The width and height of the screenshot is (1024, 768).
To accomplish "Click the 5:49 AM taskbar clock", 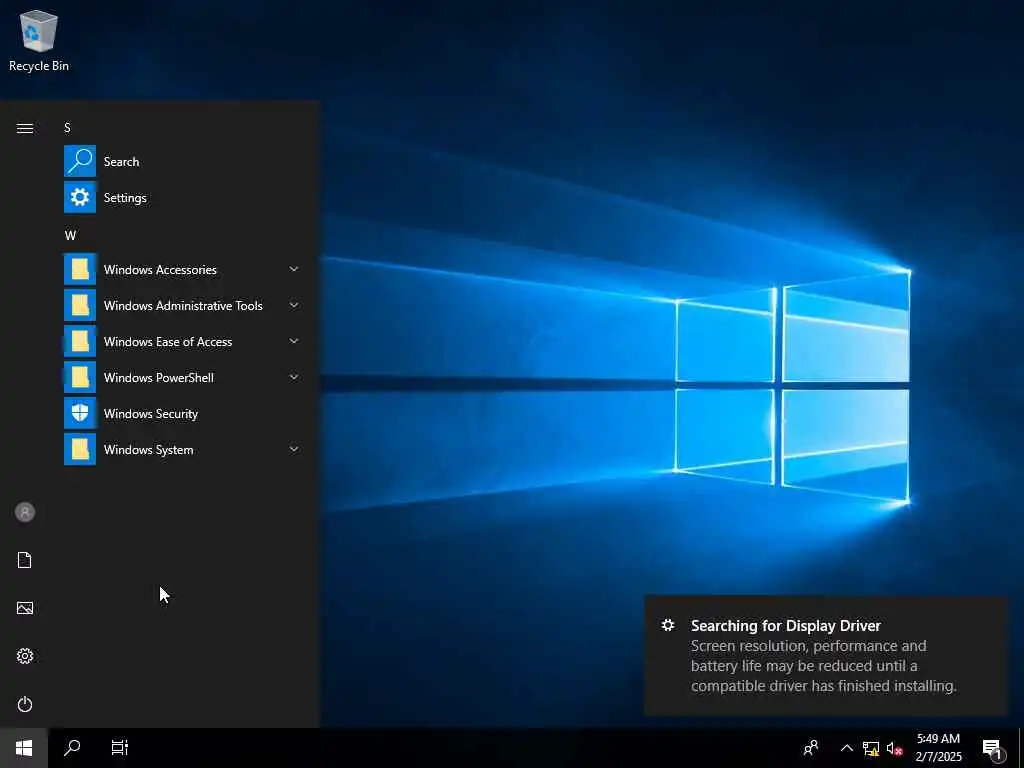I will [938, 739].
